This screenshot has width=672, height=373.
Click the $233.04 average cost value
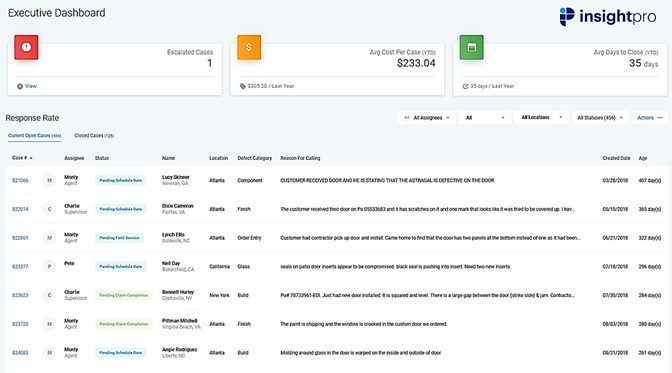[x=416, y=63]
